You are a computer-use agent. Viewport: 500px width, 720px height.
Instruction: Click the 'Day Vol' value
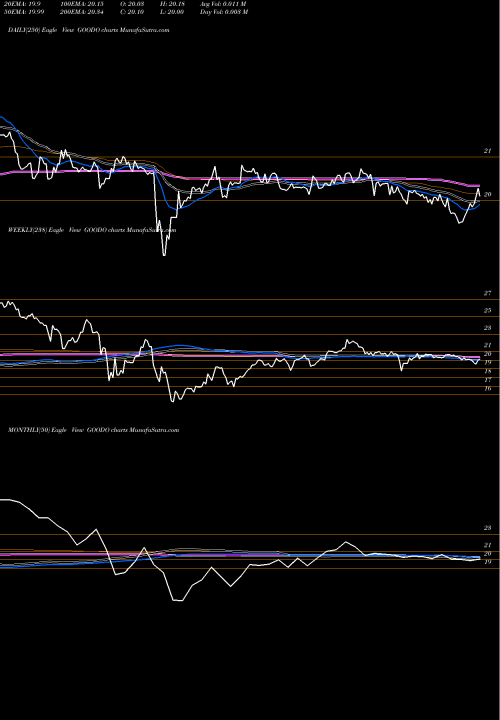(x=224, y=12)
